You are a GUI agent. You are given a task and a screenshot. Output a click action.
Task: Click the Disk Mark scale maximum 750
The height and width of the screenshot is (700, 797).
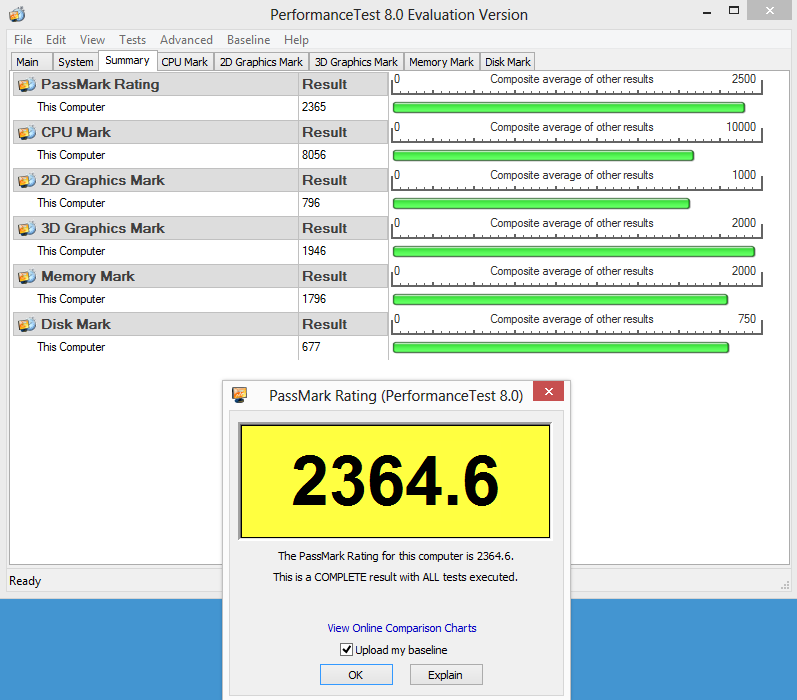click(747, 319)
